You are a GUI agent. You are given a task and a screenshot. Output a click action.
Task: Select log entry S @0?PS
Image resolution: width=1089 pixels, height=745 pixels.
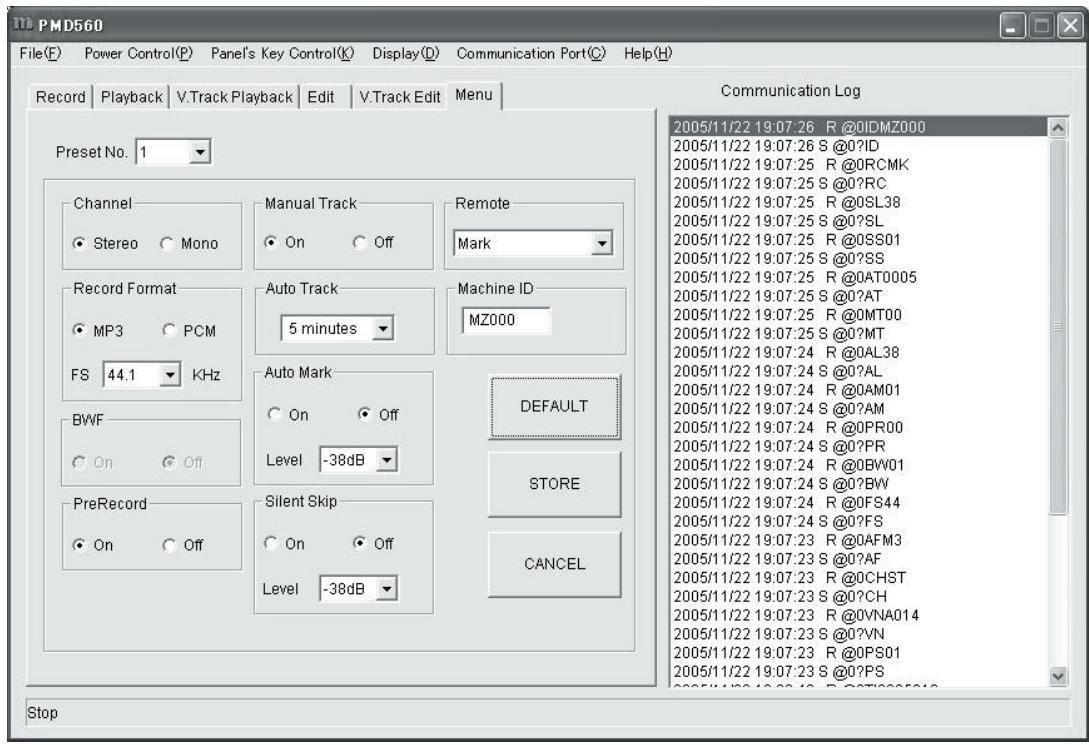859,671
